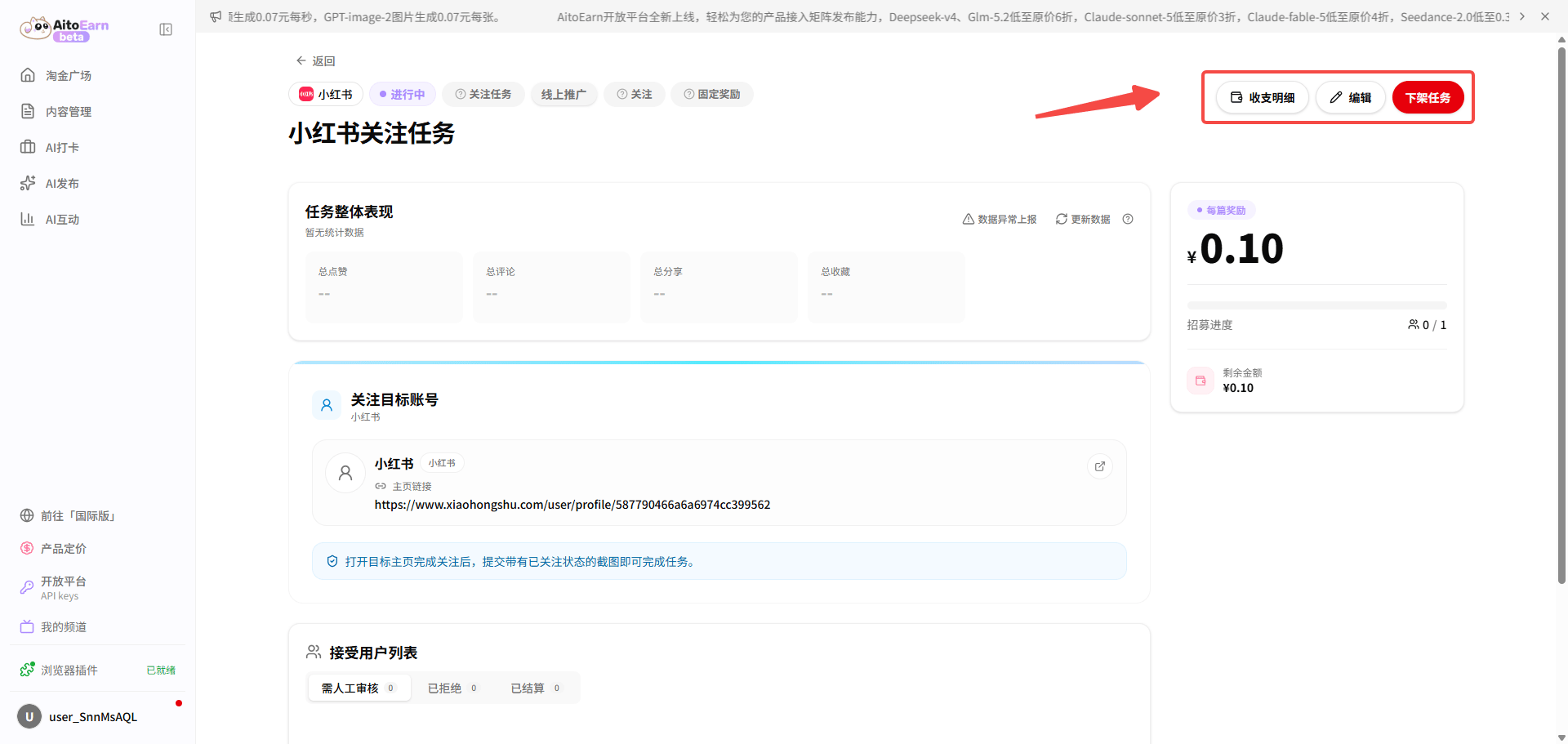Click the 关注任务 tag
The height and width of the screenshot is (744, 1568).
click(x=483, y=95)
